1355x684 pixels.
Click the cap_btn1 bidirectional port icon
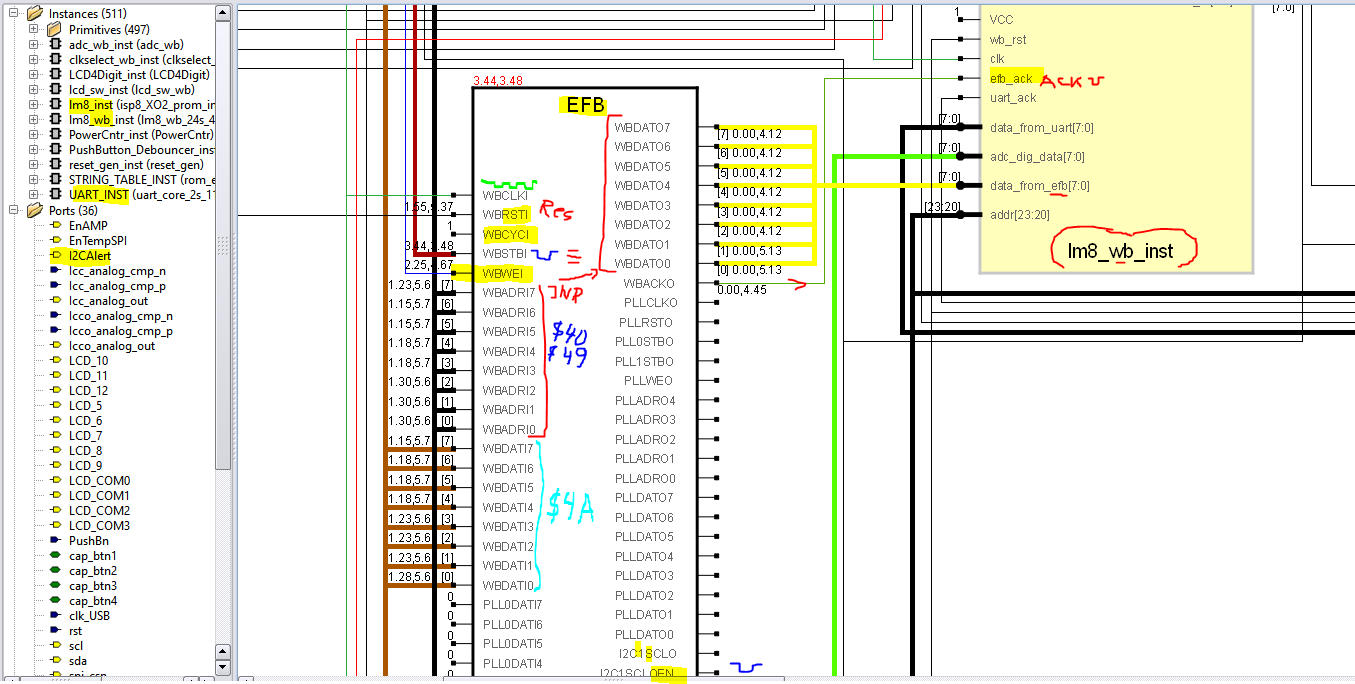(x=56, y=556)
